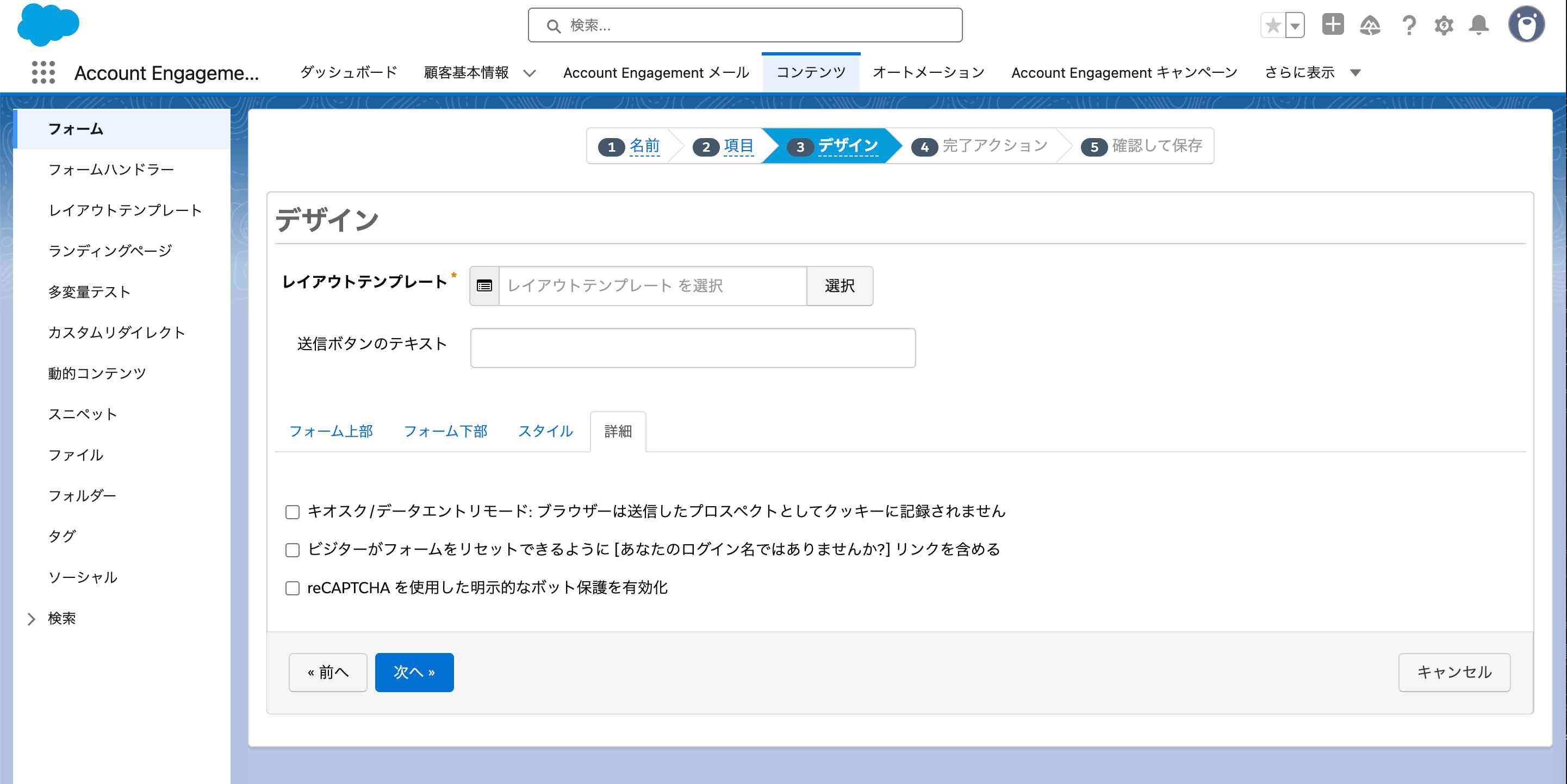
Task: Switch to the スタイル tab
Action: point(546,431)
